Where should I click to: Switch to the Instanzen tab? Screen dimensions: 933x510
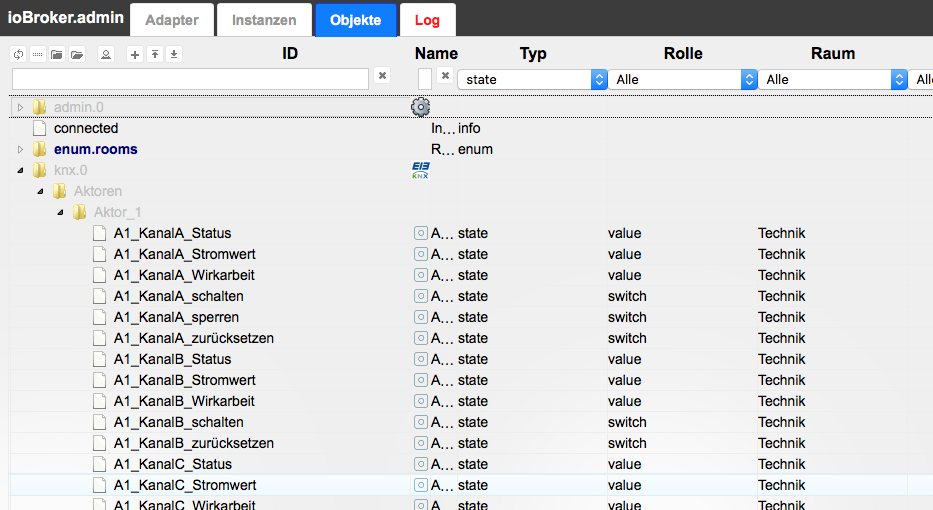click(x=264, y=20)
